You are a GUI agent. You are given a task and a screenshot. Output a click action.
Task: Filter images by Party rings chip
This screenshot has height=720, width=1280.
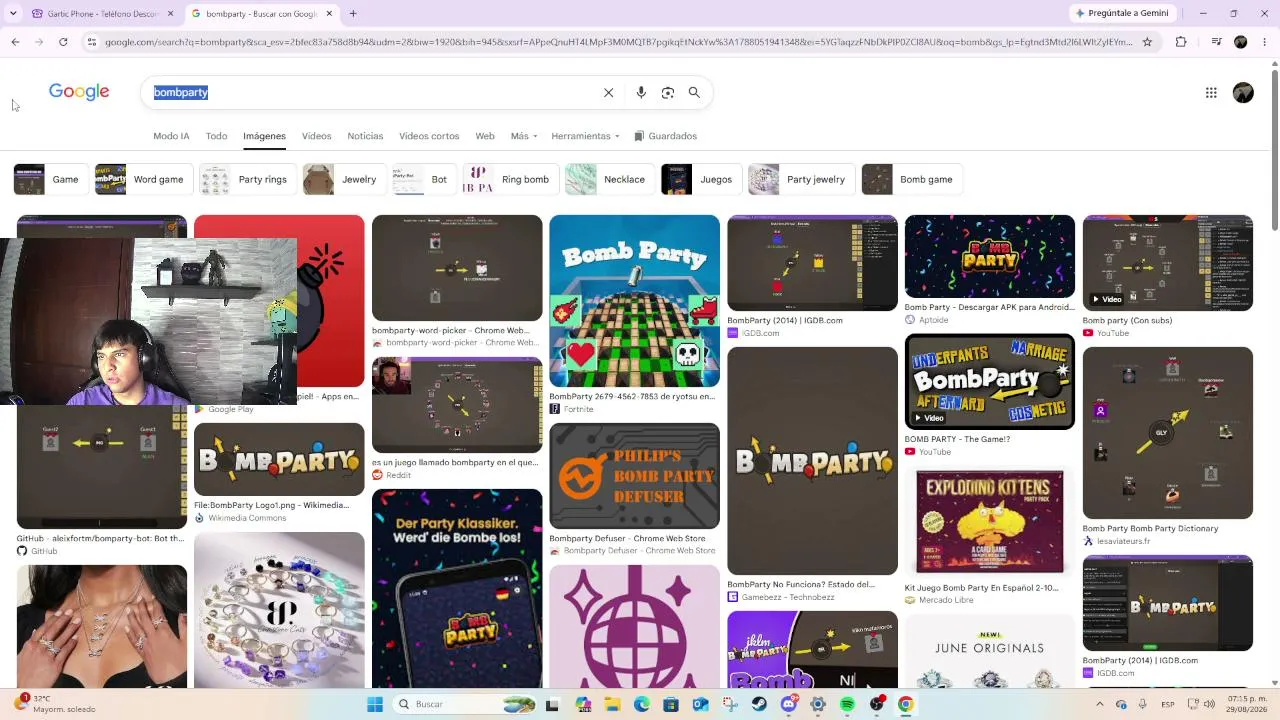click(x=248, y=180)
